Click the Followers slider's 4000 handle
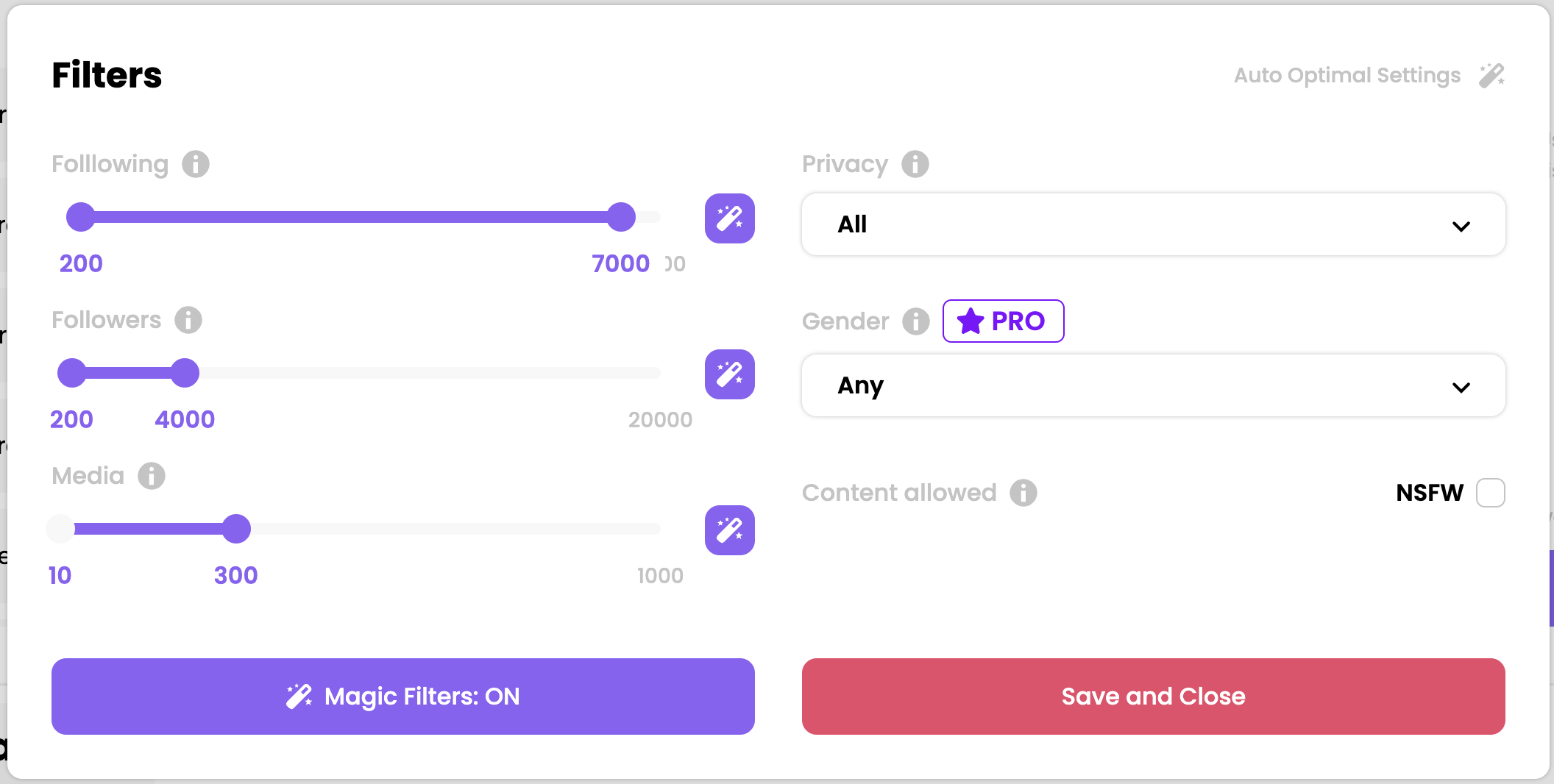The height and width of the screenshot is (784, 1554). (x=185, y=373)
